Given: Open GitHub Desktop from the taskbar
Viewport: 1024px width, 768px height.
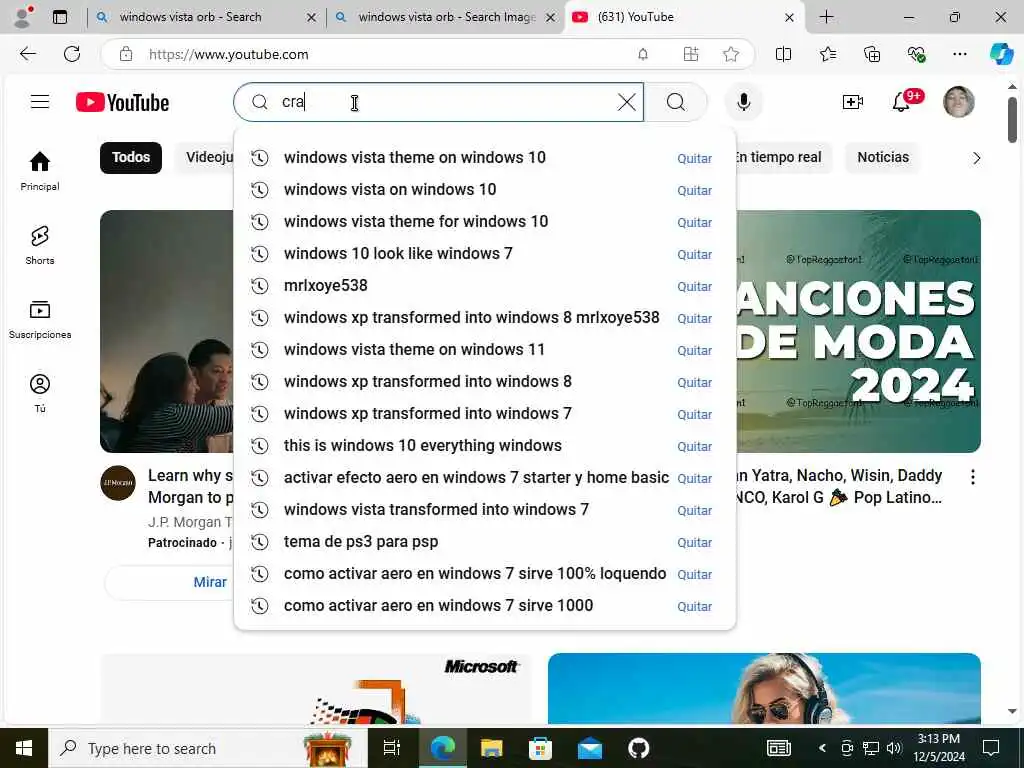Looking at the screenshot, I should pyautogui.click(x=638, y=748).
